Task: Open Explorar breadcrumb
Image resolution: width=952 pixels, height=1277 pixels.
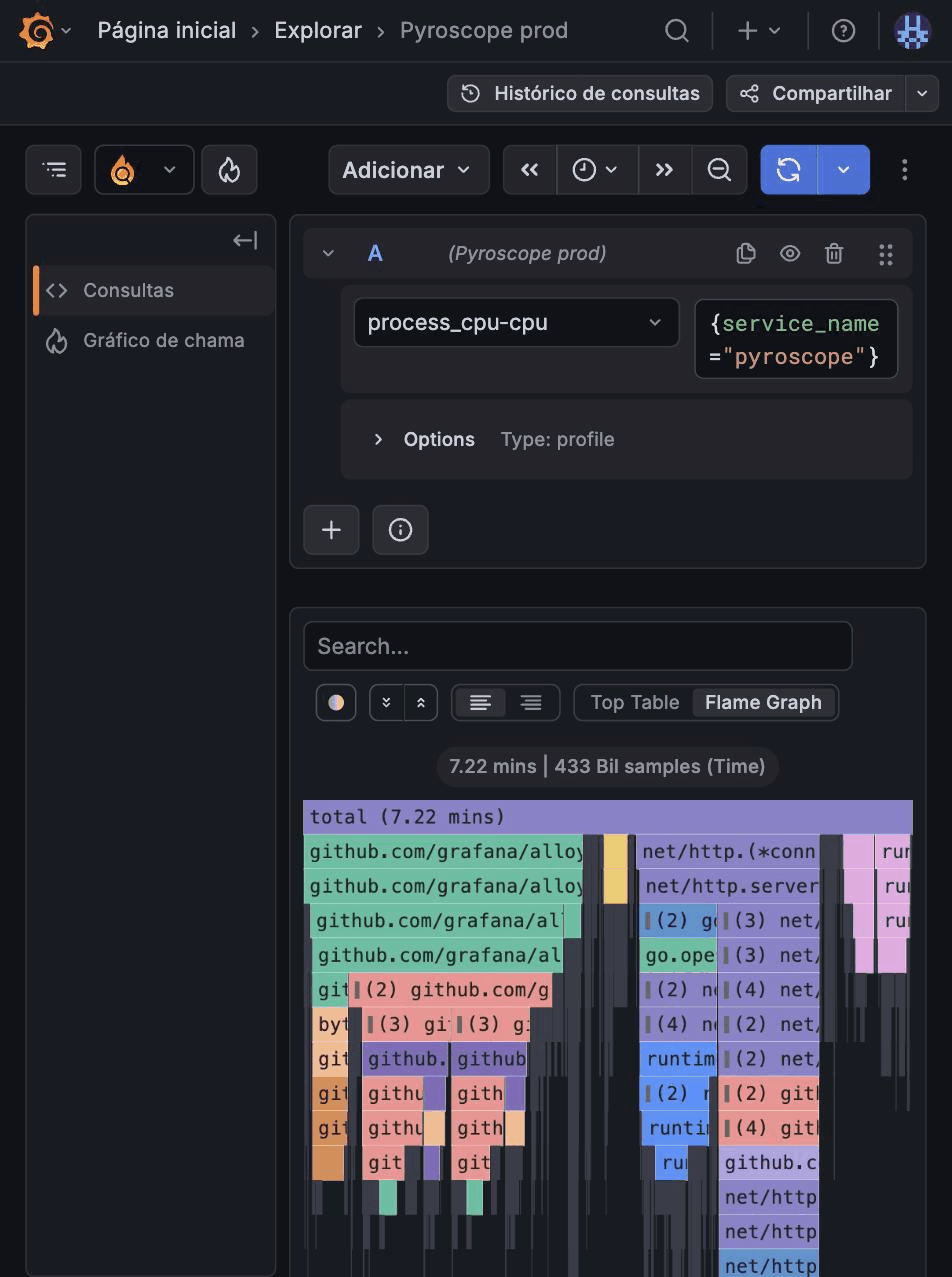Action: (318, 31)
